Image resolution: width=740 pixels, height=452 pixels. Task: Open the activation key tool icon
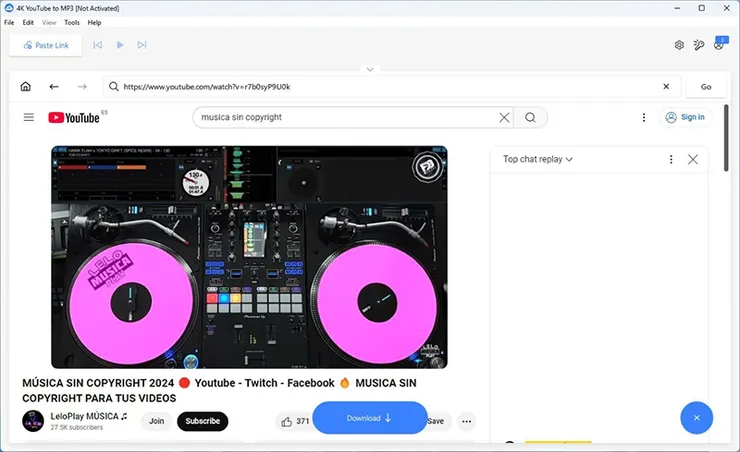click(x=699, y=45)
